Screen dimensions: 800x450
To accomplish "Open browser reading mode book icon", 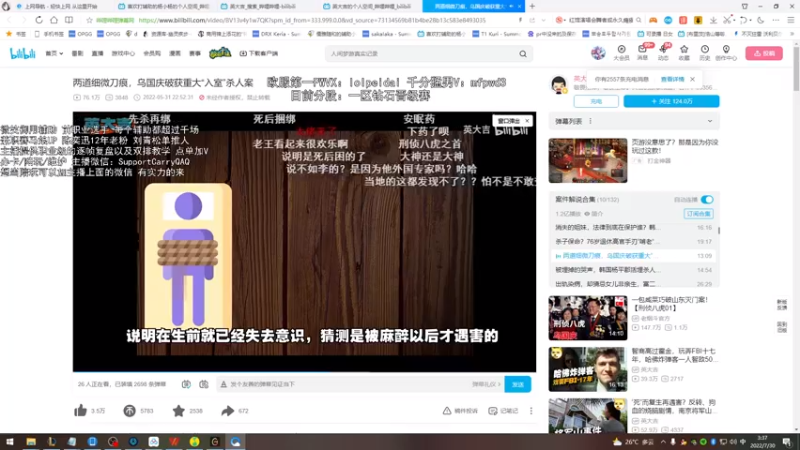I will tap(69, 20).
